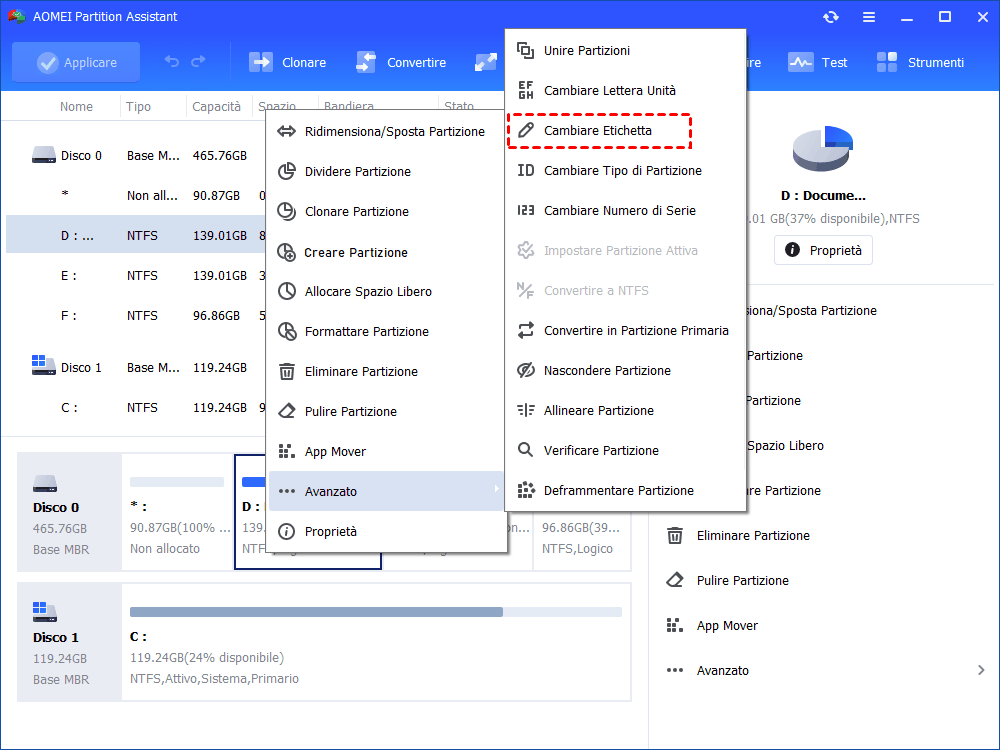Click the Applicare button
Image resolution: width=1000 pixels, height=750 pixels.
(76, 62)
